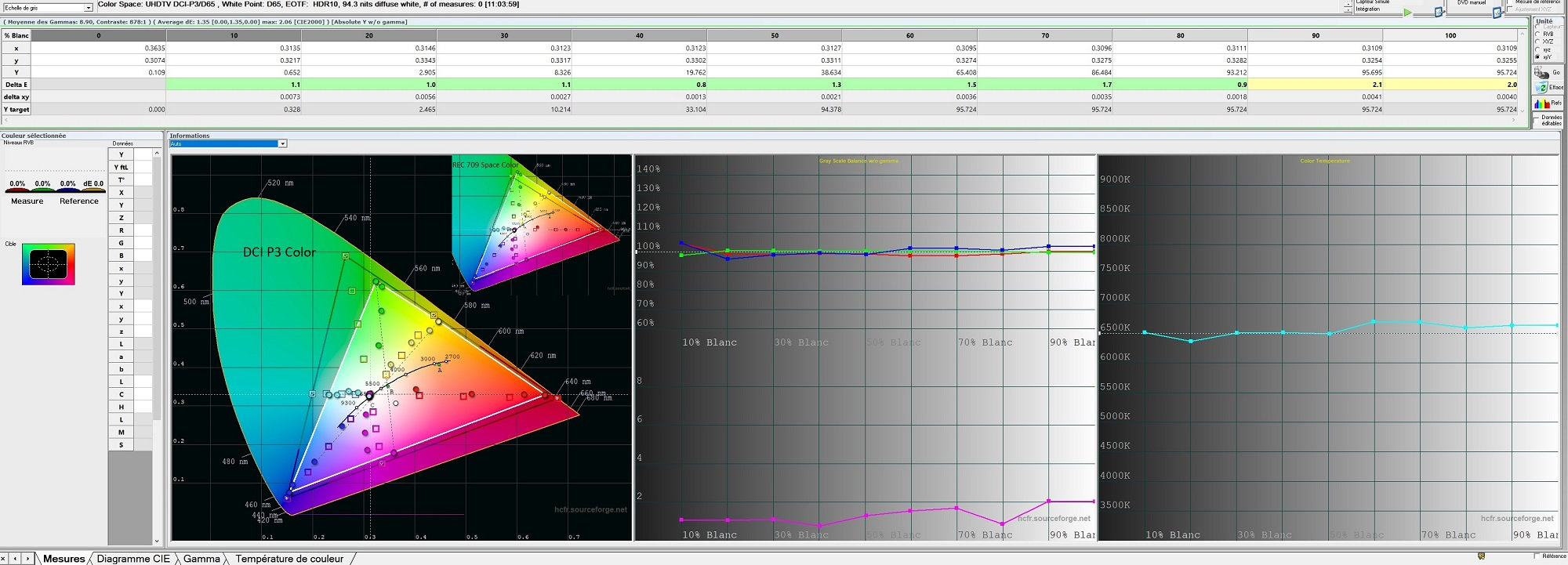Select the T° row in Données
The image size is (1568, 565).
(122, 179)
